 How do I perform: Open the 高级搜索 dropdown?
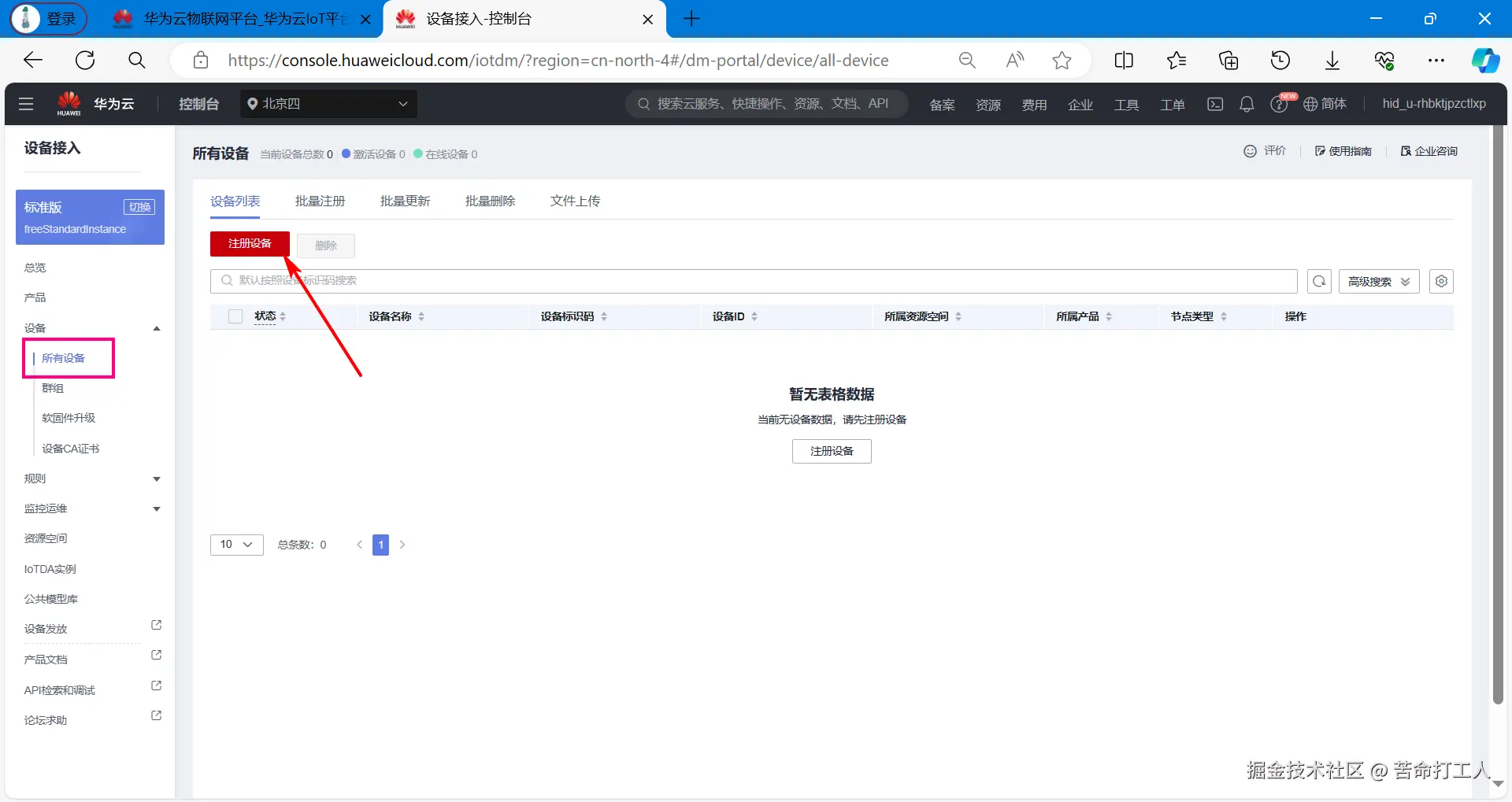[1378, 281]
